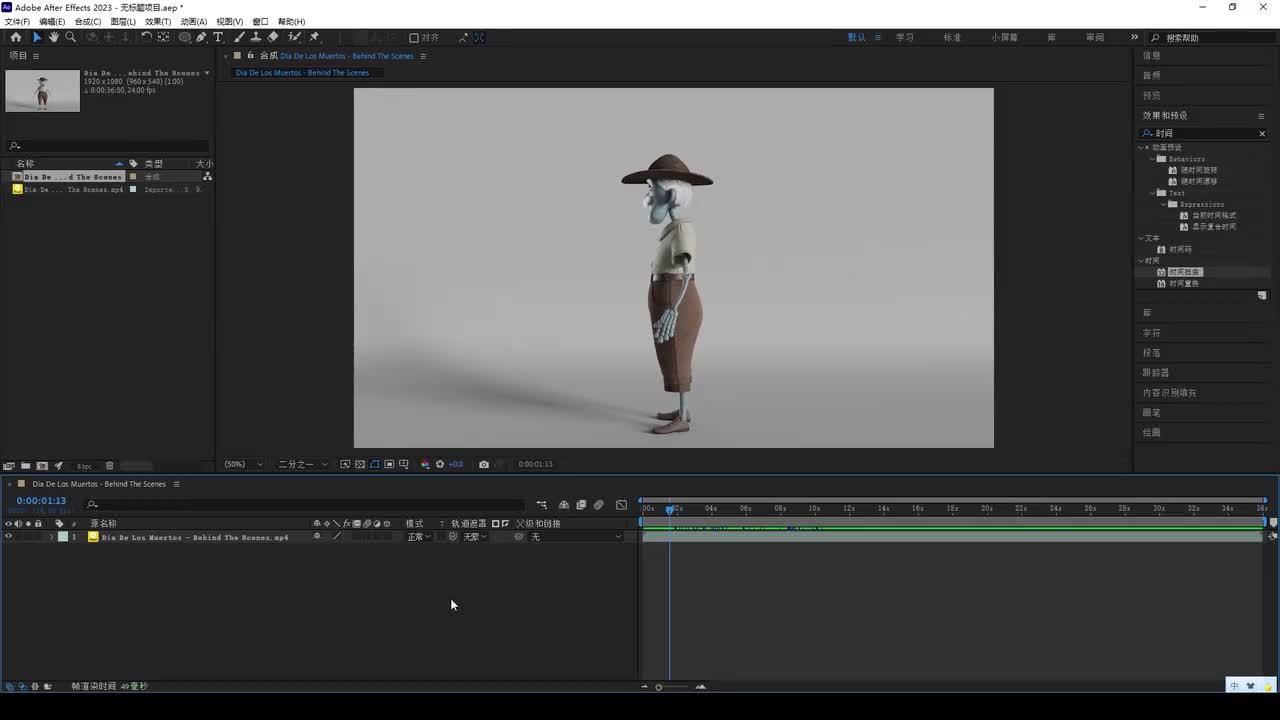Toggle transparency grid in the viewer
This screenshot has height=720, width=1280.
[360, 464]
